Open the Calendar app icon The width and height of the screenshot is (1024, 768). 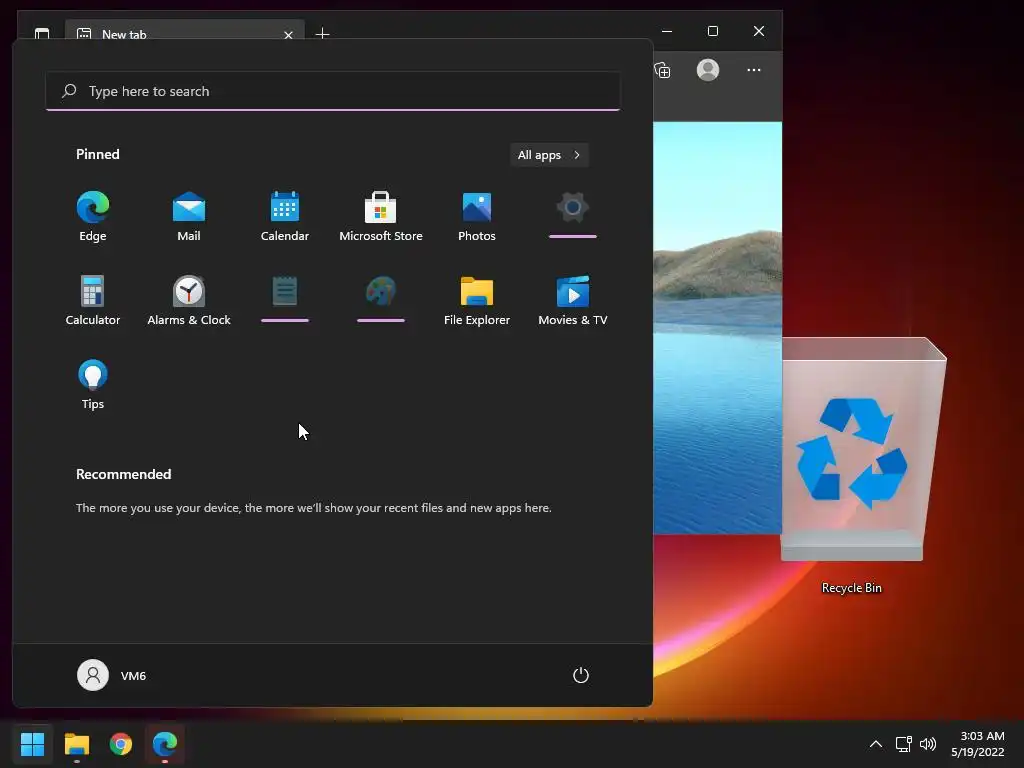(x=285, y=217)
